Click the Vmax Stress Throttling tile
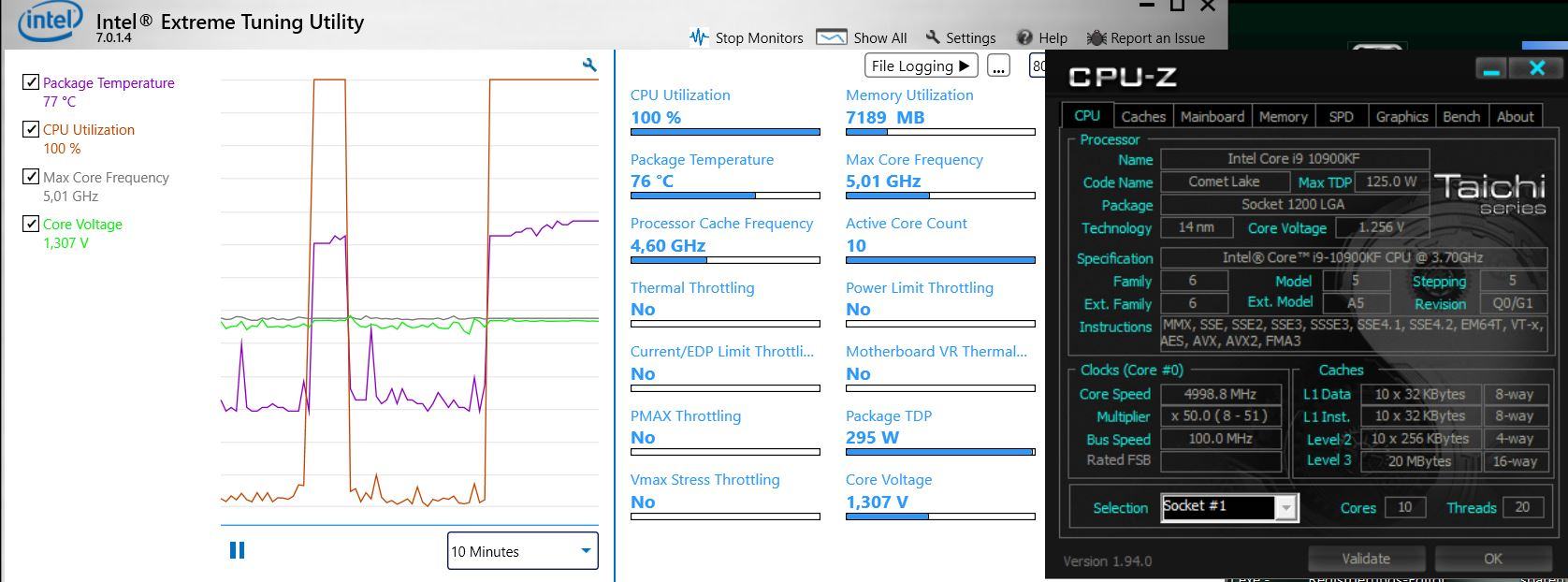 (725, 496)
